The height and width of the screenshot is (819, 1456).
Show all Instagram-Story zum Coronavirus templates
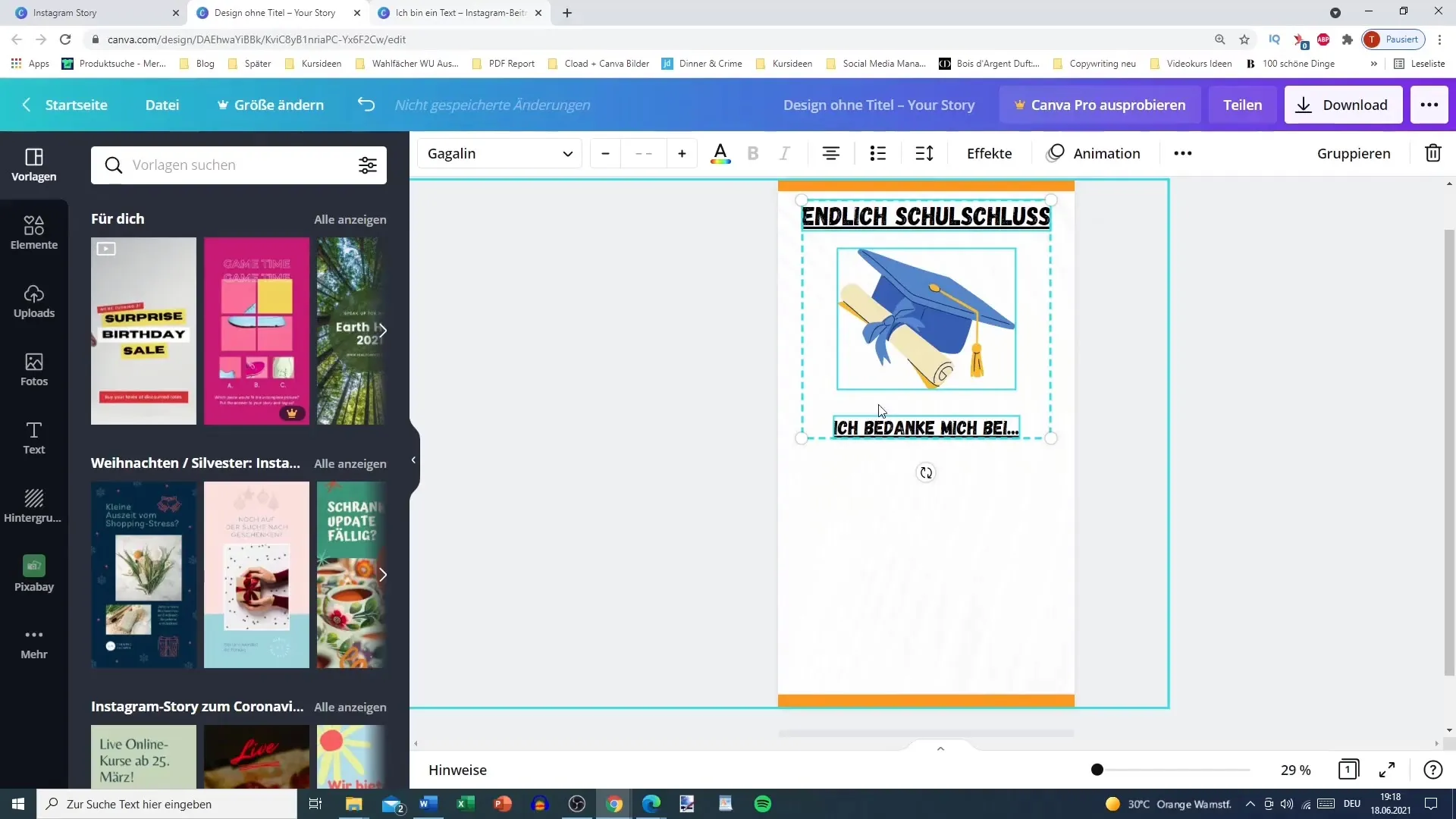350,707
